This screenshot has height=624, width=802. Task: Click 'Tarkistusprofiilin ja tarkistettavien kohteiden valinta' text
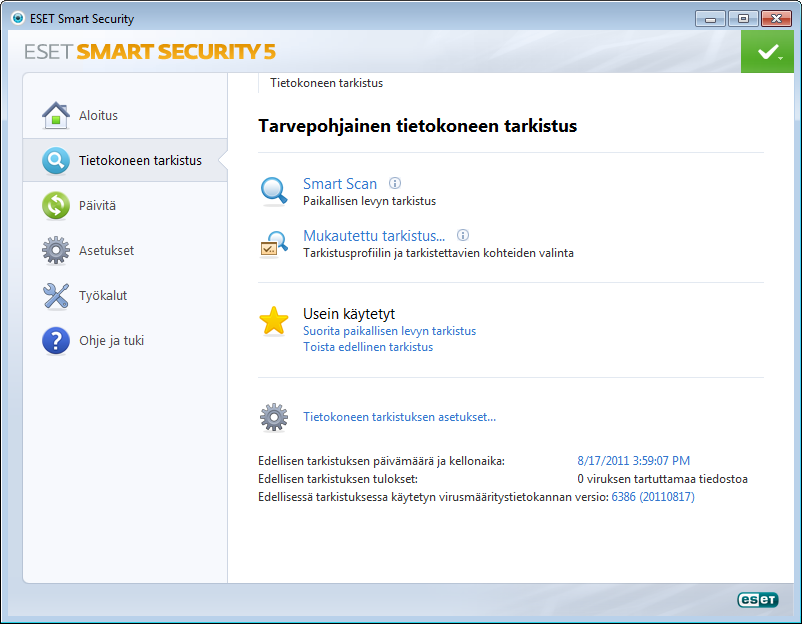coord(438,253)
